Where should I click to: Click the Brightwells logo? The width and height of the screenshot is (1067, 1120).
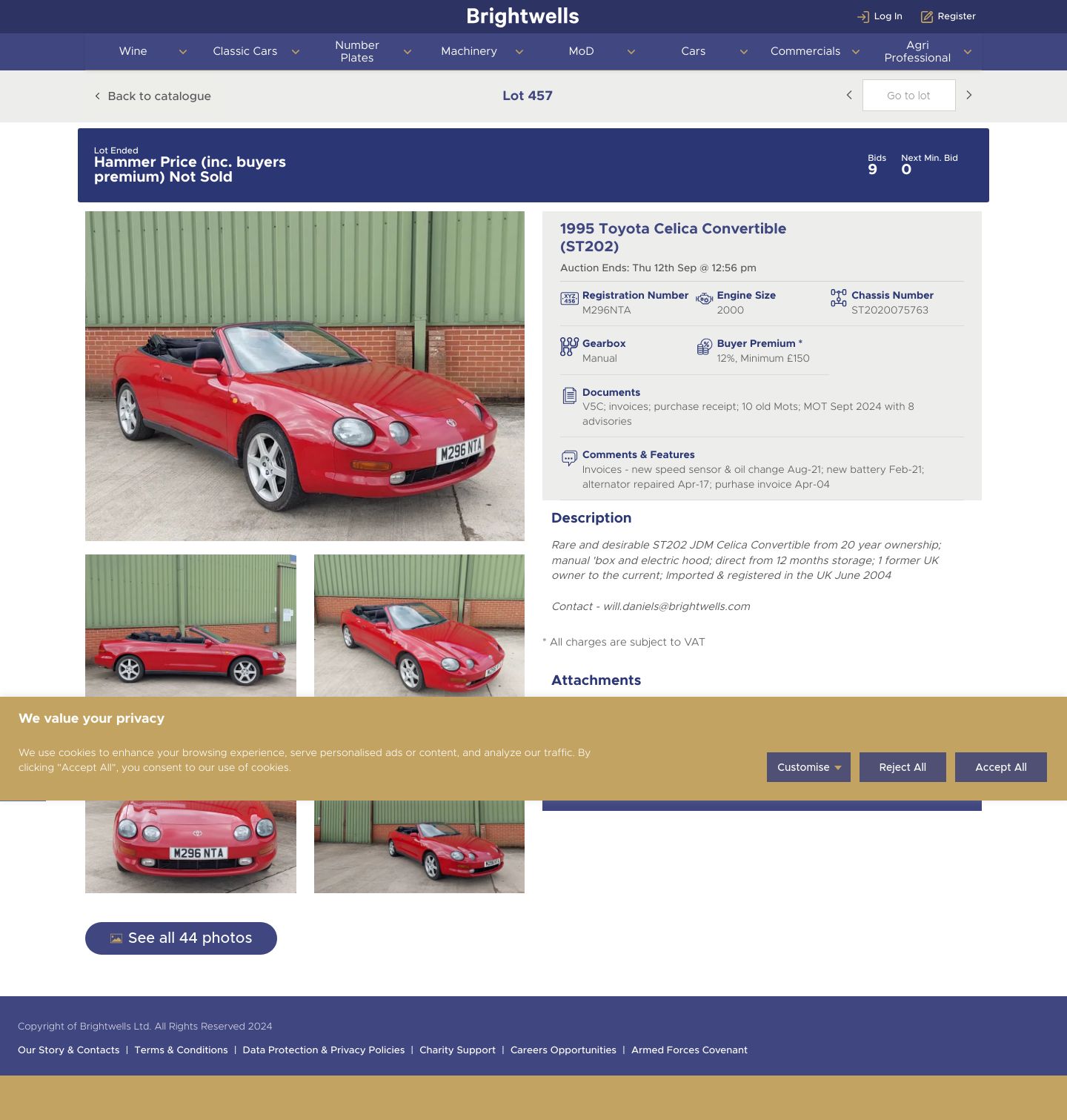(x=523, y=16)
